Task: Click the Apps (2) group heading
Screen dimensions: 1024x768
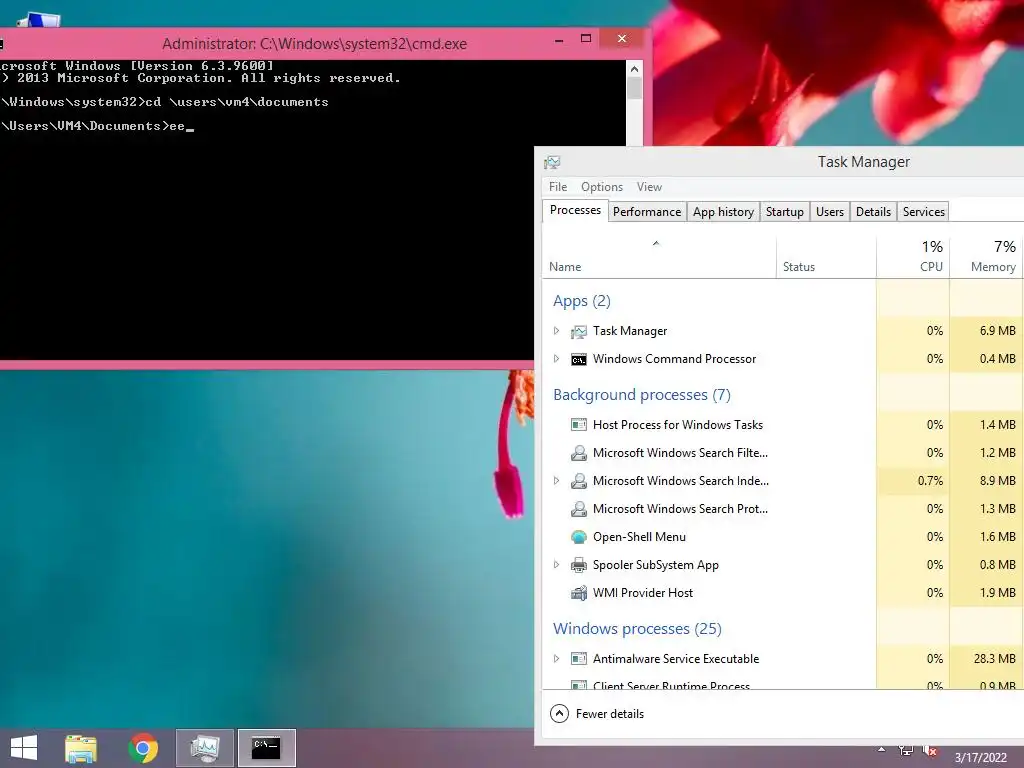Action: [582, 301]
